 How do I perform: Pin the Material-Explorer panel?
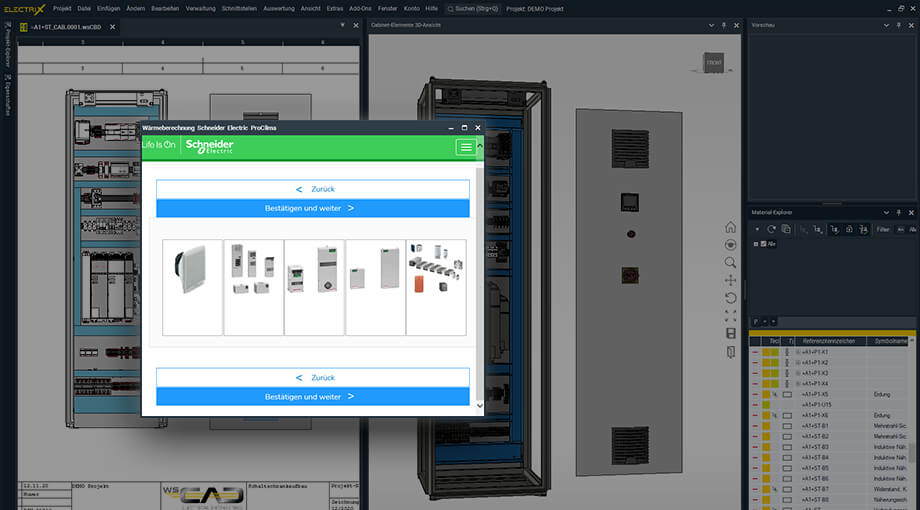click(899, 212)
